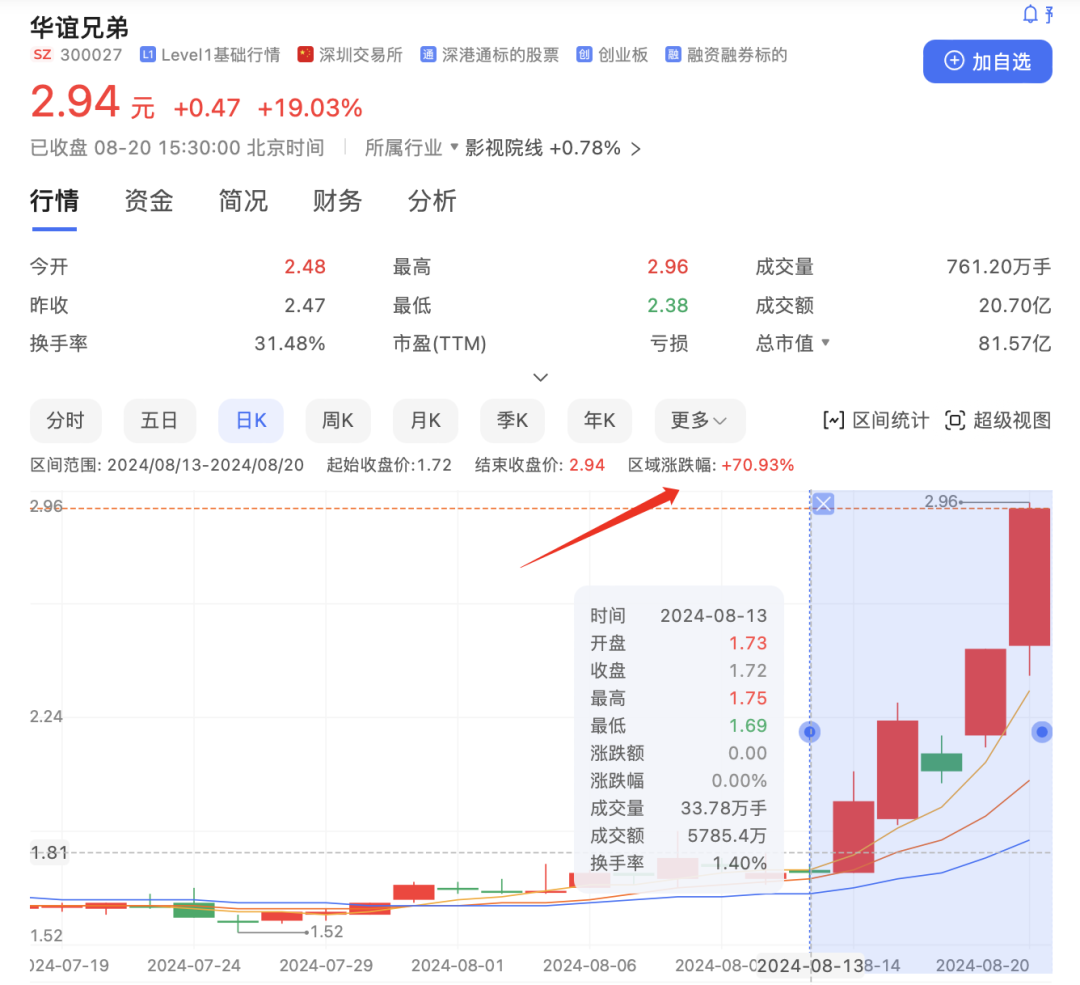Click the 2024-08-13 date label on axis

811,966
